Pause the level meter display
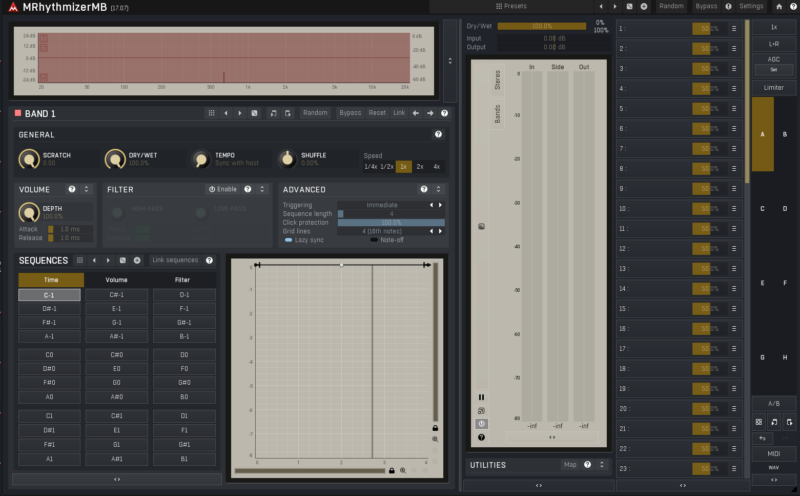This screenshot has height=496, width=800. point(481,397)
